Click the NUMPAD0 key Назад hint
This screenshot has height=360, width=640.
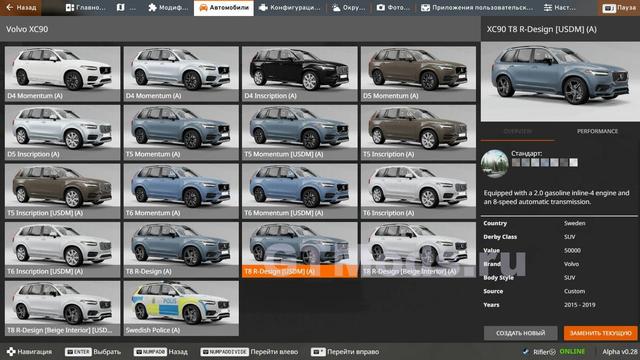(161, 351)
